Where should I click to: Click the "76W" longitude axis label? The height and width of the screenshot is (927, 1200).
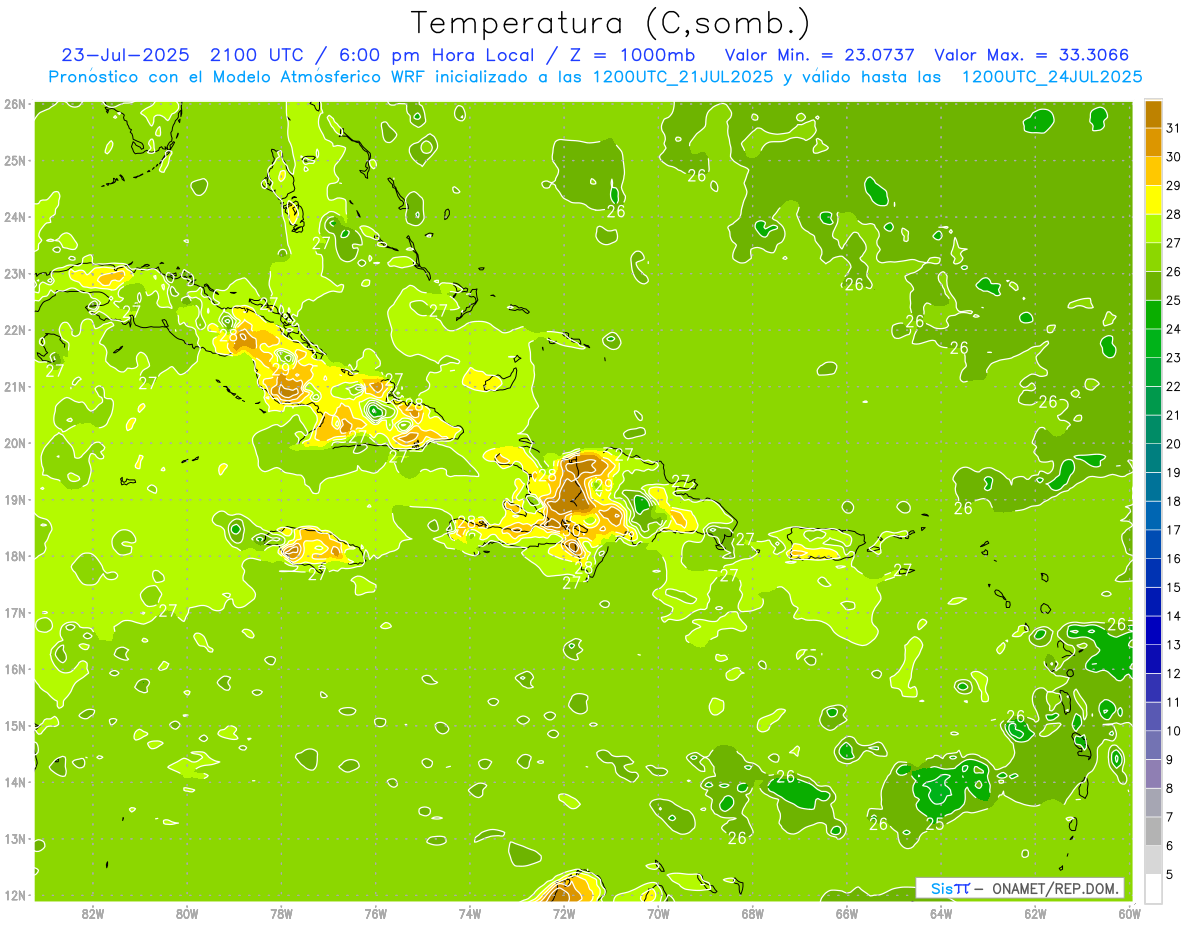click(x=376, y=913)
